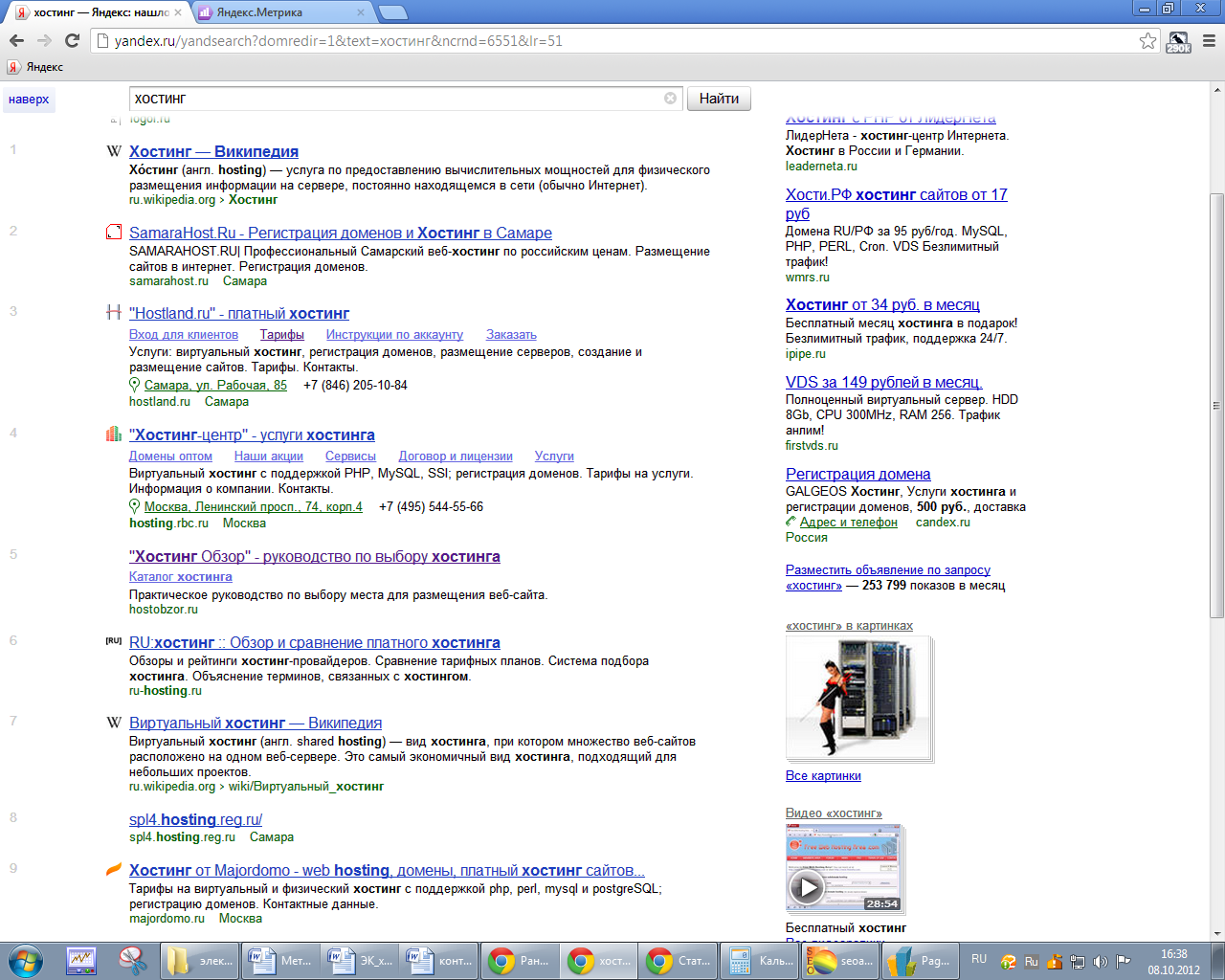Screen dimensions: 1225x980
Task: Open the Snipping Tool taskbar icon
Action: click(132, 960)
